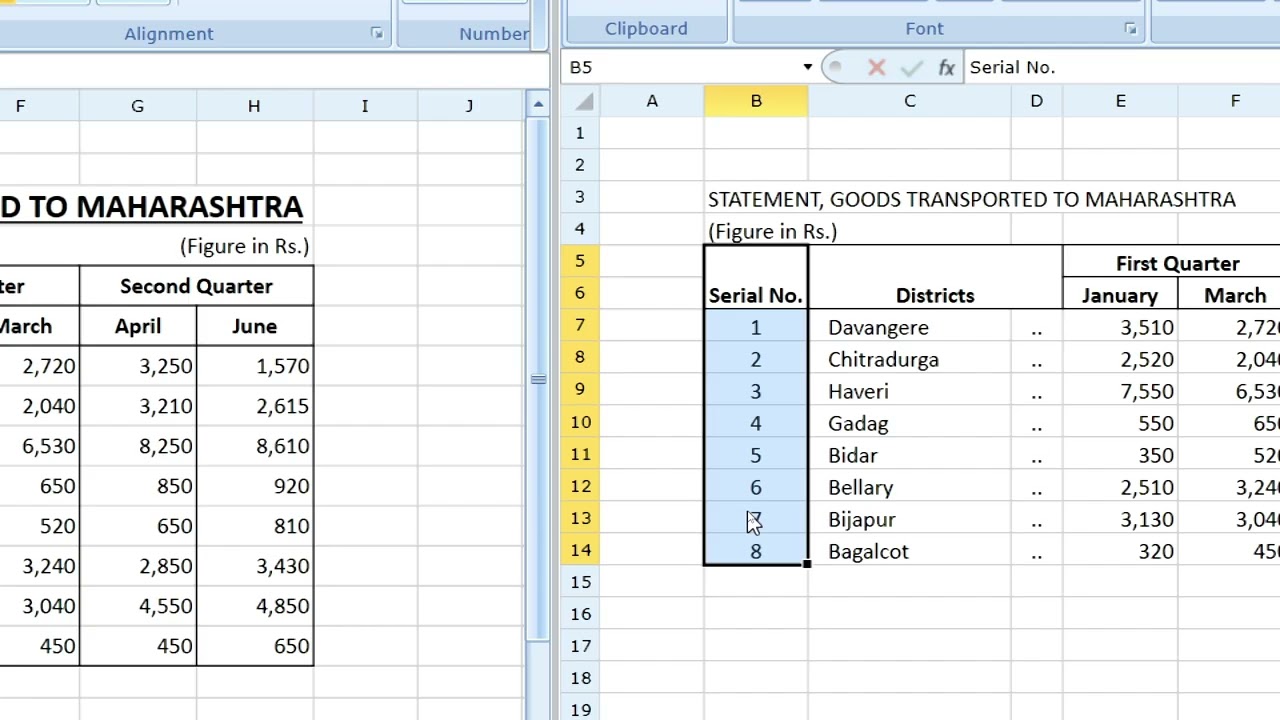Click the January value 7,550 cell
Viewport: 1280px width, 720px height.
tap(1120, 391)
